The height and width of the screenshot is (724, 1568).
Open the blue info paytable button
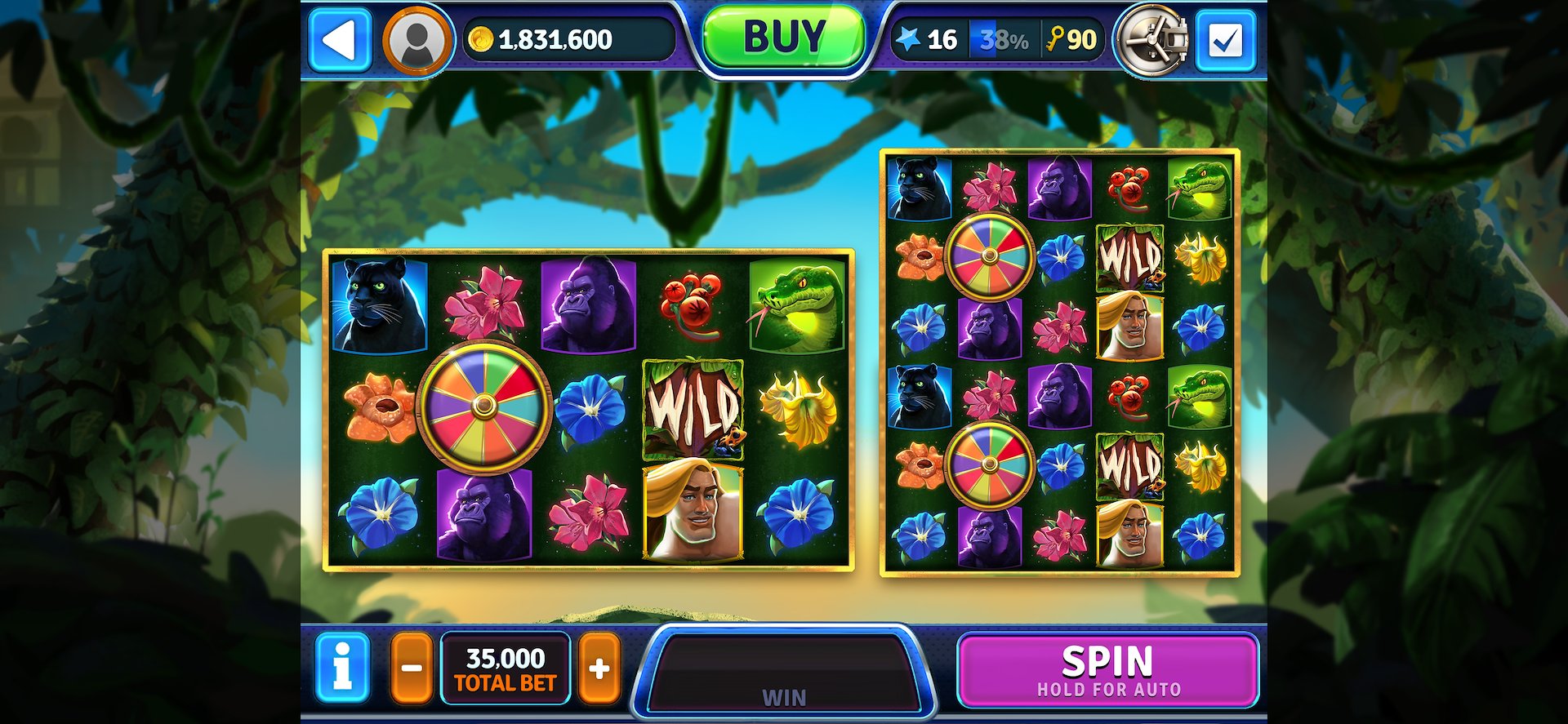click(342, 668)
